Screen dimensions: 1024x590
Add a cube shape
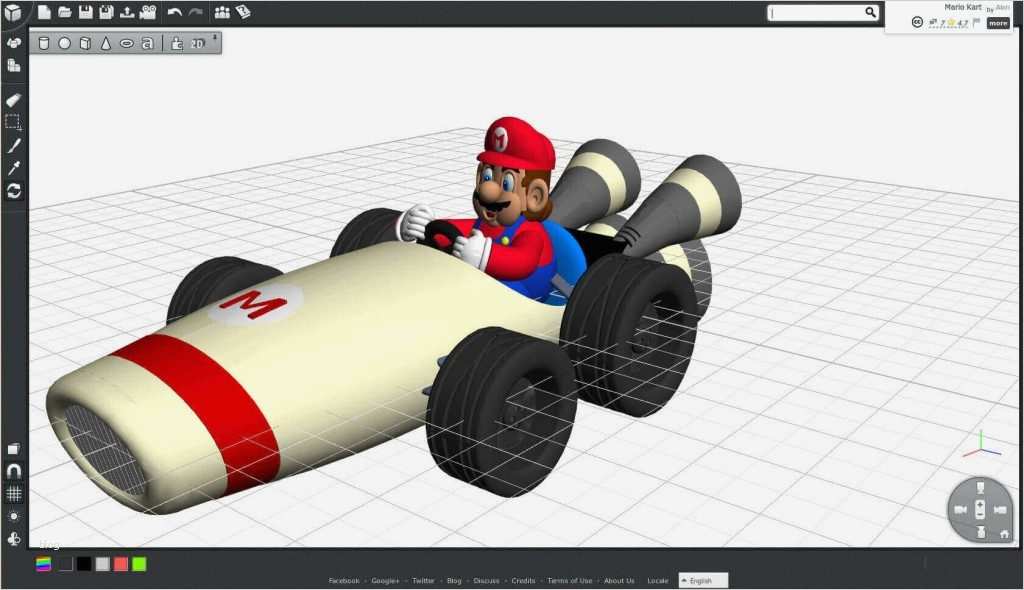tap(85, 43)
